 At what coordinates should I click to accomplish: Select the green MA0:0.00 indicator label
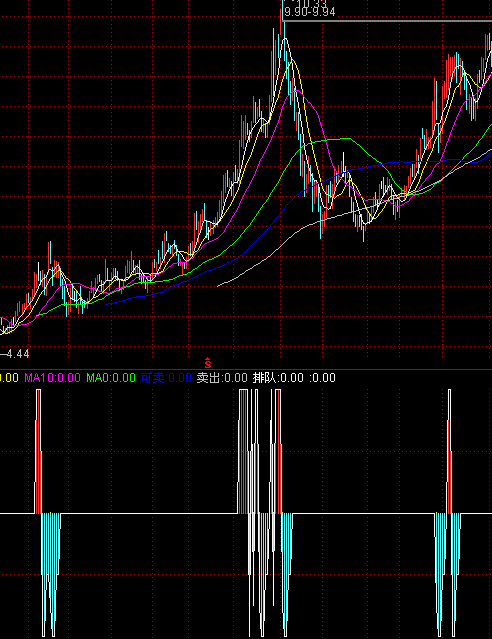(110, 378)
